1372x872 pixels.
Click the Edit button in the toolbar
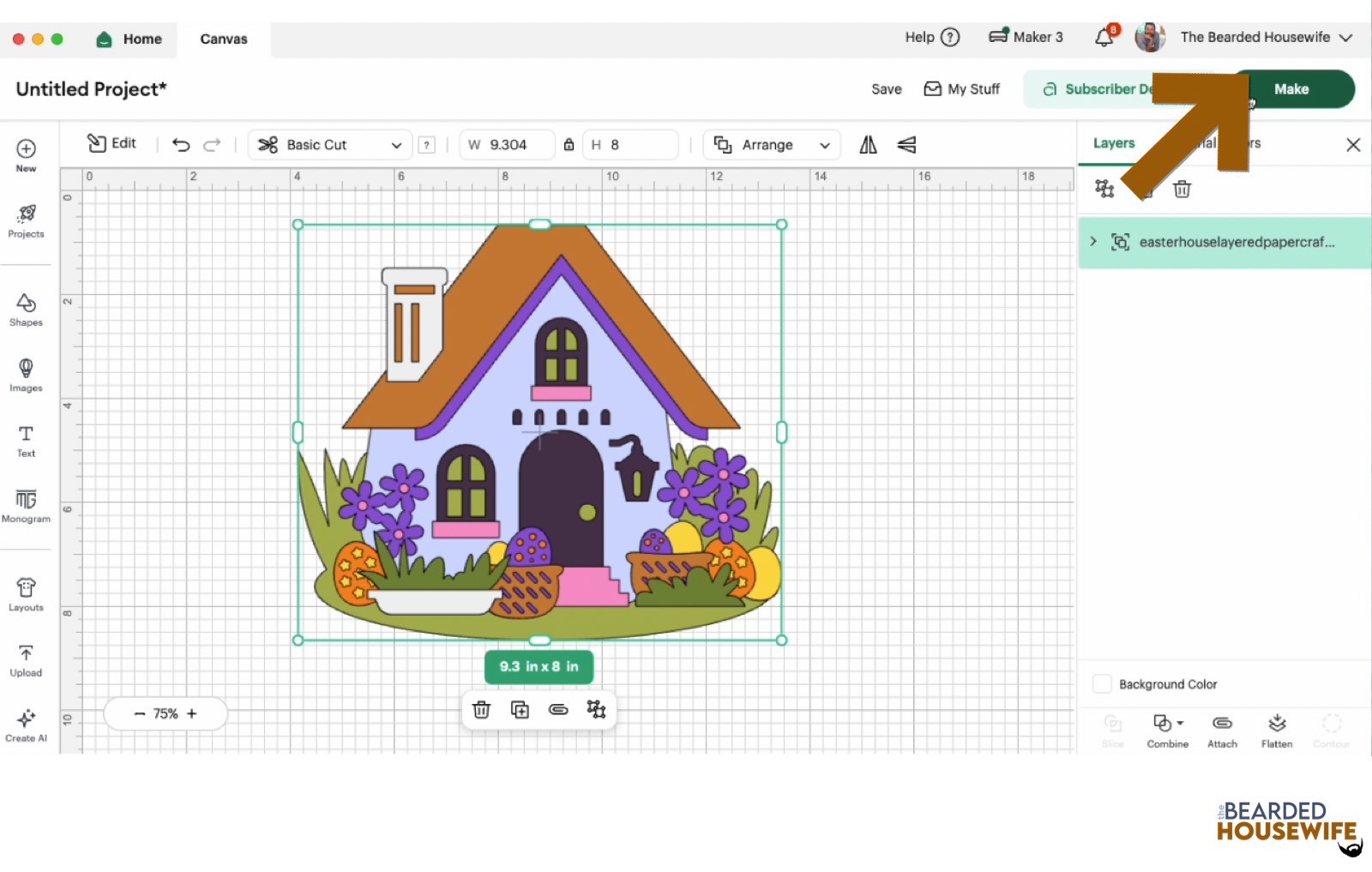[x=112, y=143]
